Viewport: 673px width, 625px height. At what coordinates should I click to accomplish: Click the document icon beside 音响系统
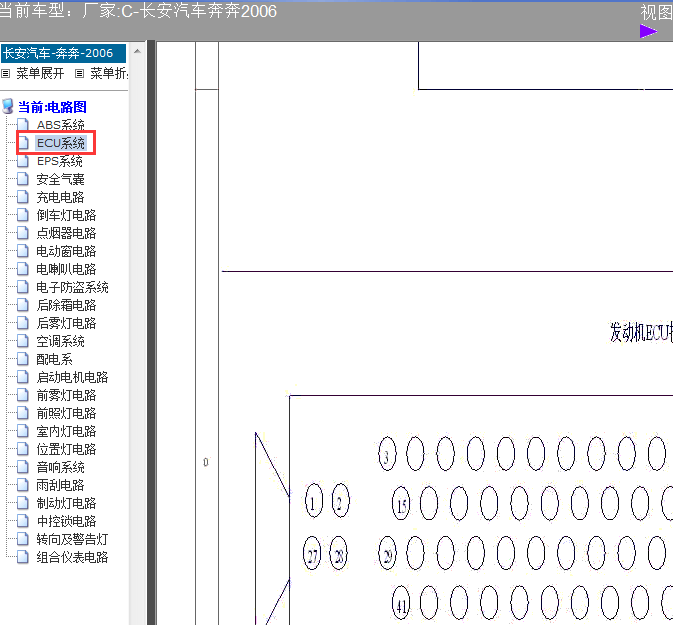(x=23, y=467)
